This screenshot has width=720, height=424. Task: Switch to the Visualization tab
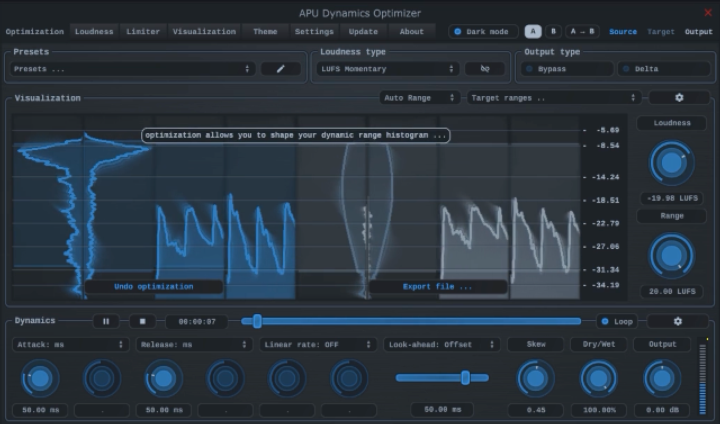pos(204,32)
